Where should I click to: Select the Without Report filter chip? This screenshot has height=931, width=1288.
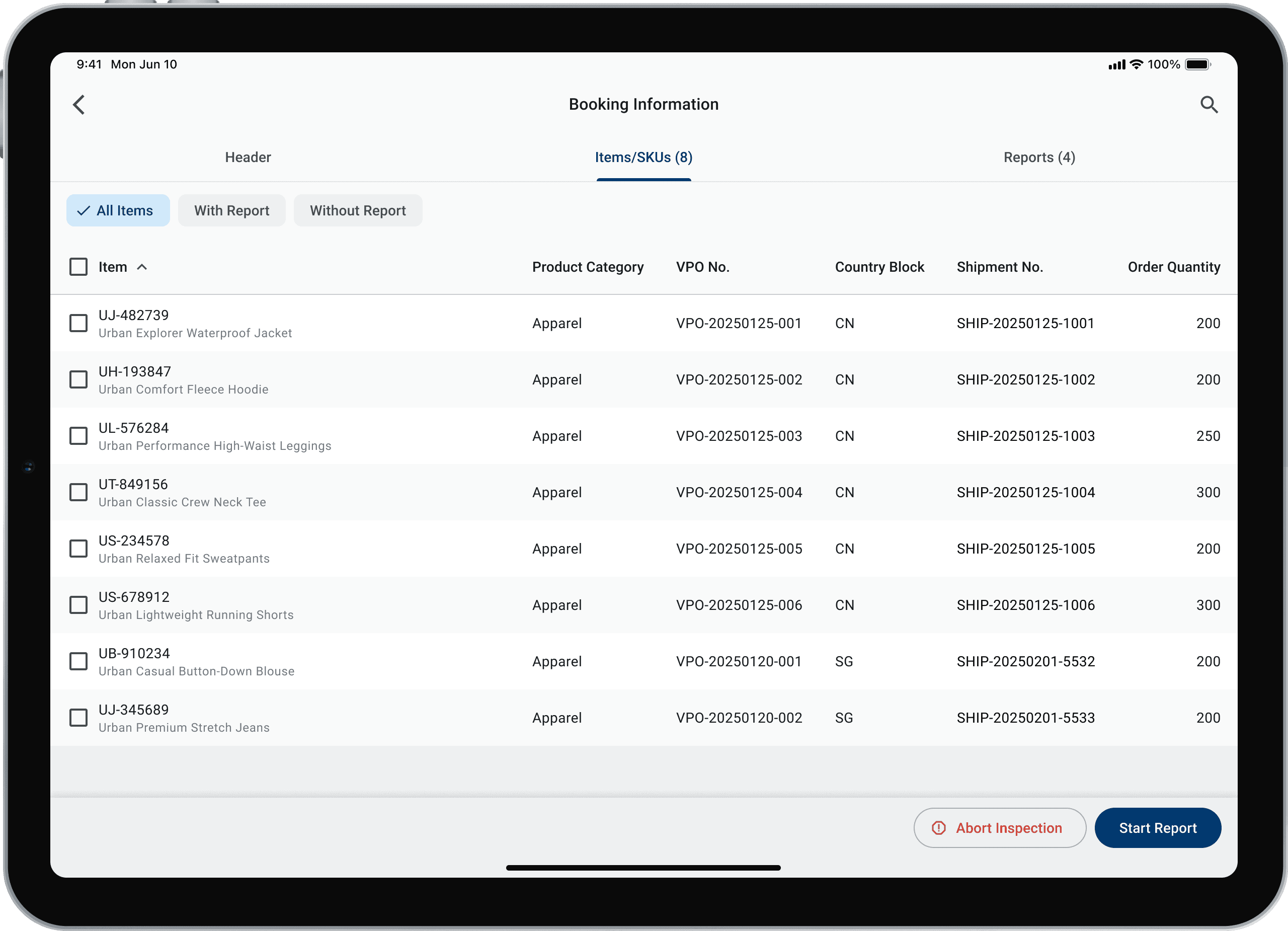pos(357,211)
